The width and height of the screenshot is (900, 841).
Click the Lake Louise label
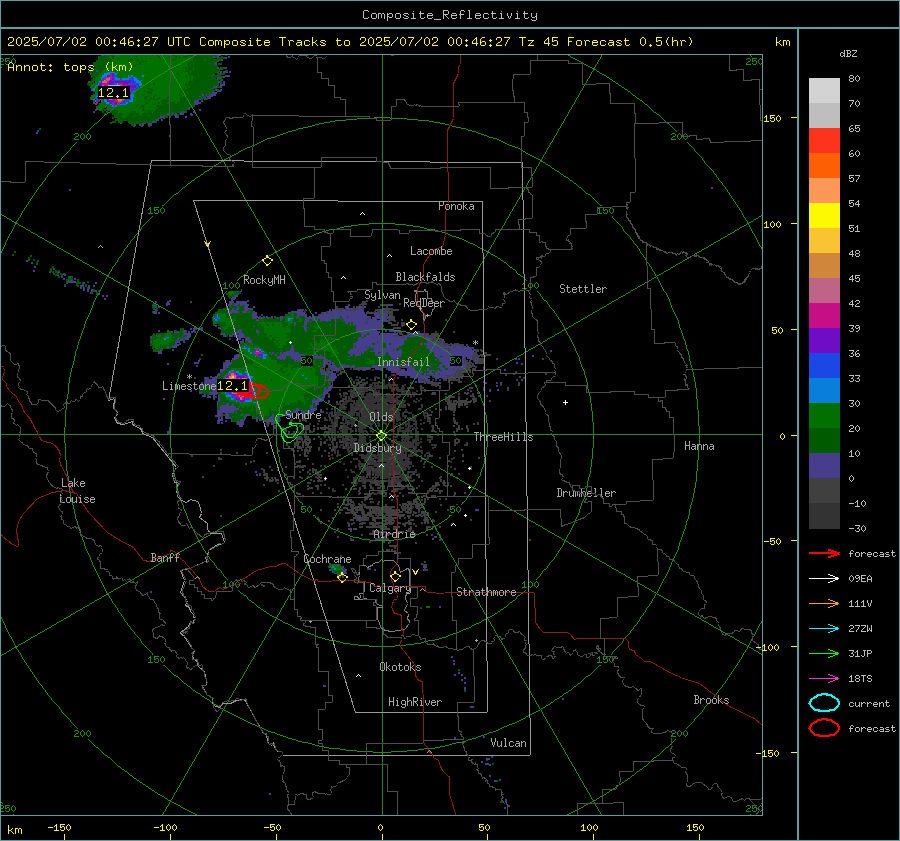pos(77,491)
